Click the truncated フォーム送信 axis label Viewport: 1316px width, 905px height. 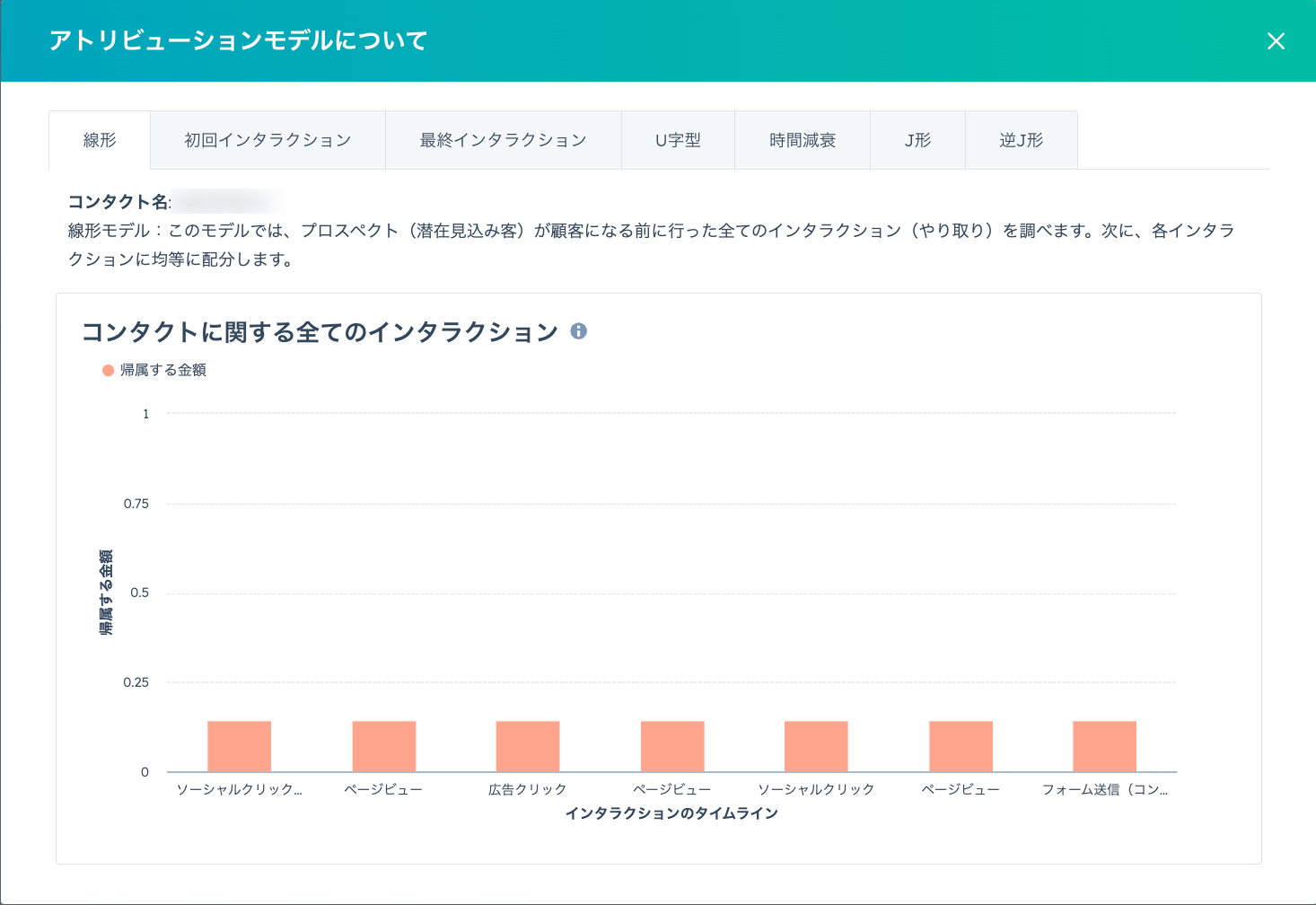1104,789
